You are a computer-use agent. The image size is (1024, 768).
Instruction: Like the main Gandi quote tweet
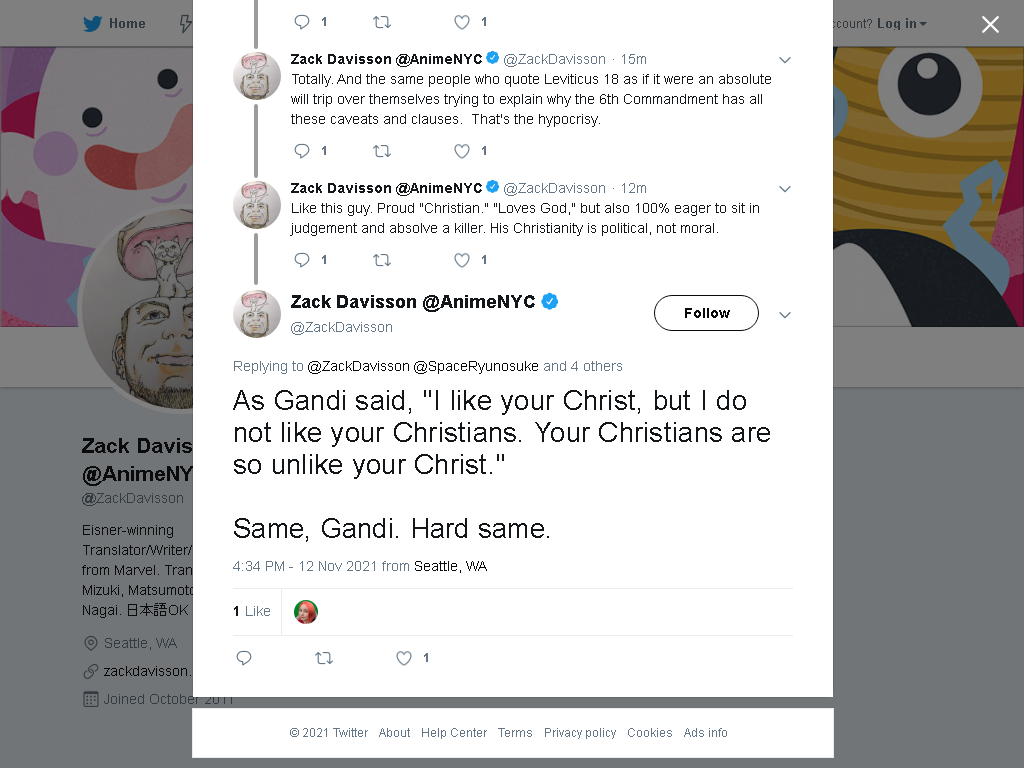coord(404,658)
